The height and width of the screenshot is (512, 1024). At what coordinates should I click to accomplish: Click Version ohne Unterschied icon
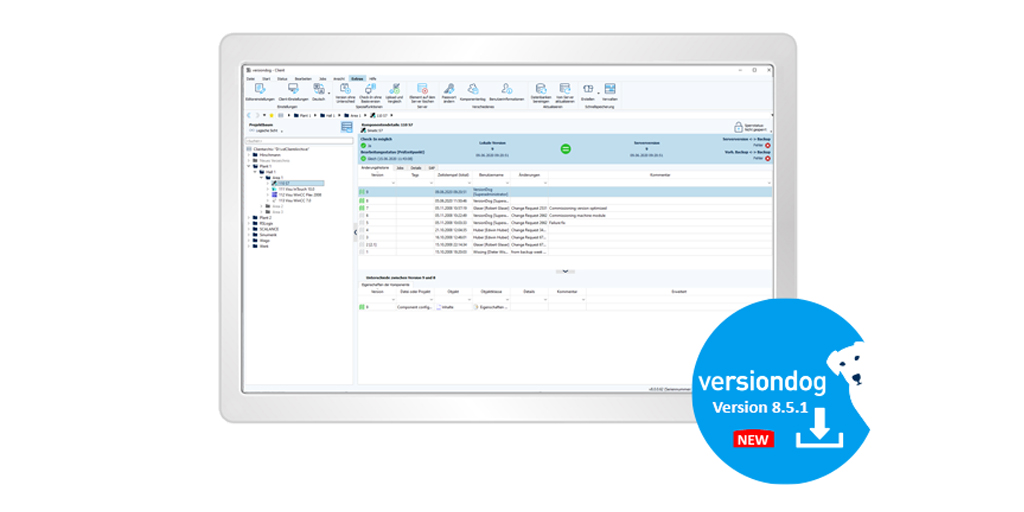tap(345, 89)
